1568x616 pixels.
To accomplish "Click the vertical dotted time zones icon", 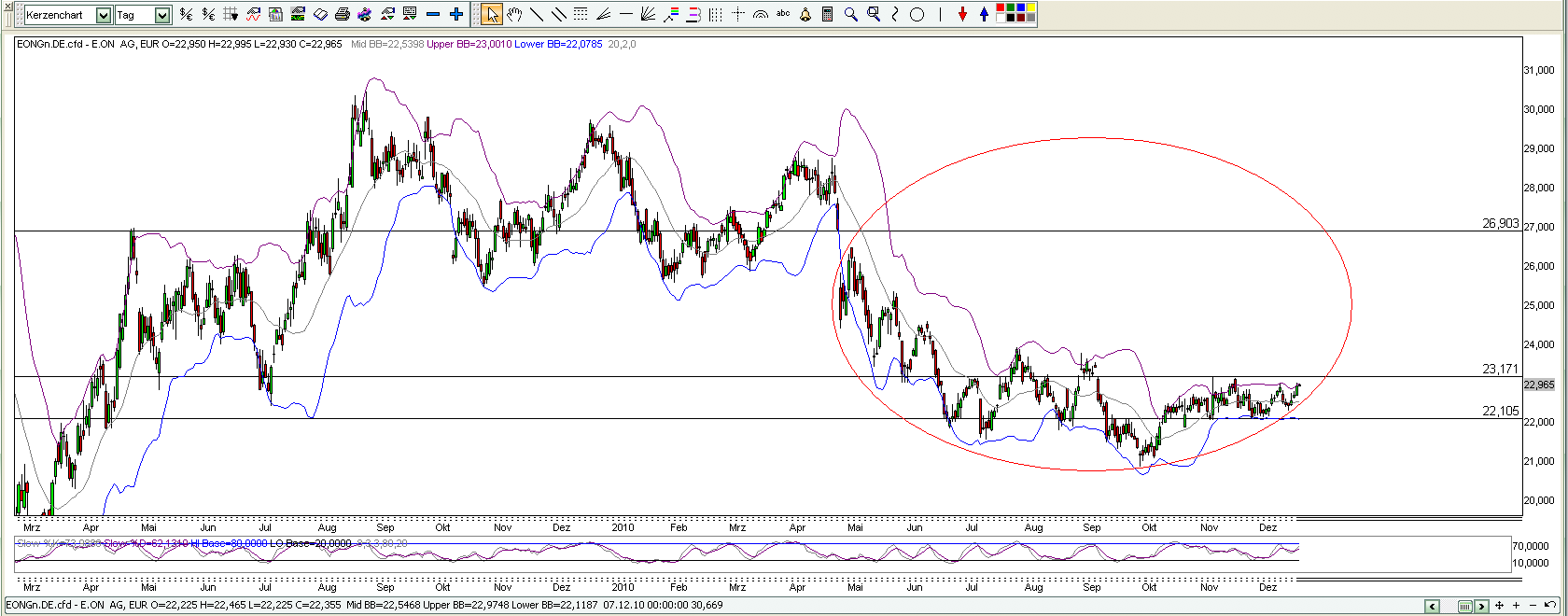I will pyautogui.click(x=716, y=14).
